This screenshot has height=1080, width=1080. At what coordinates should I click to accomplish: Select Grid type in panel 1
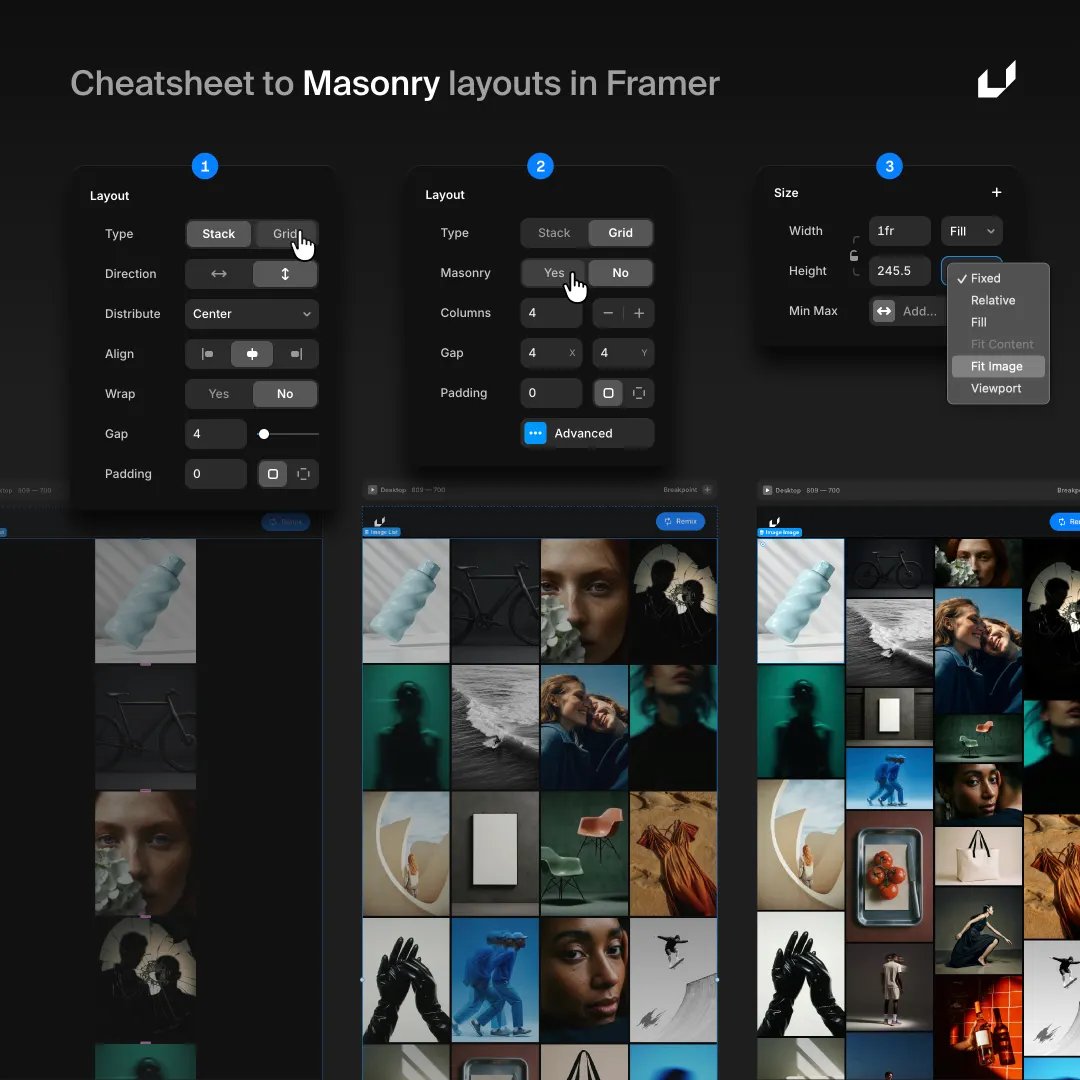pos(285,233)
